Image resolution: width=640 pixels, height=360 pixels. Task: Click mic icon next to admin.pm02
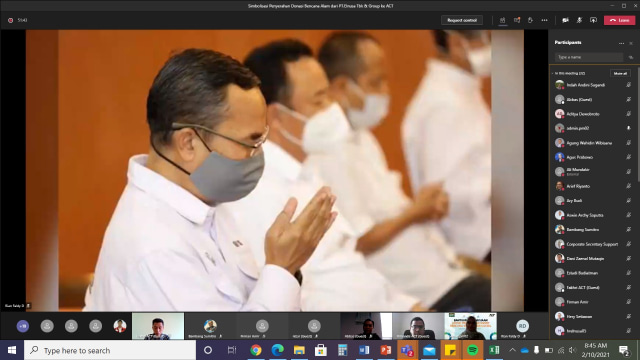[629, 128]
